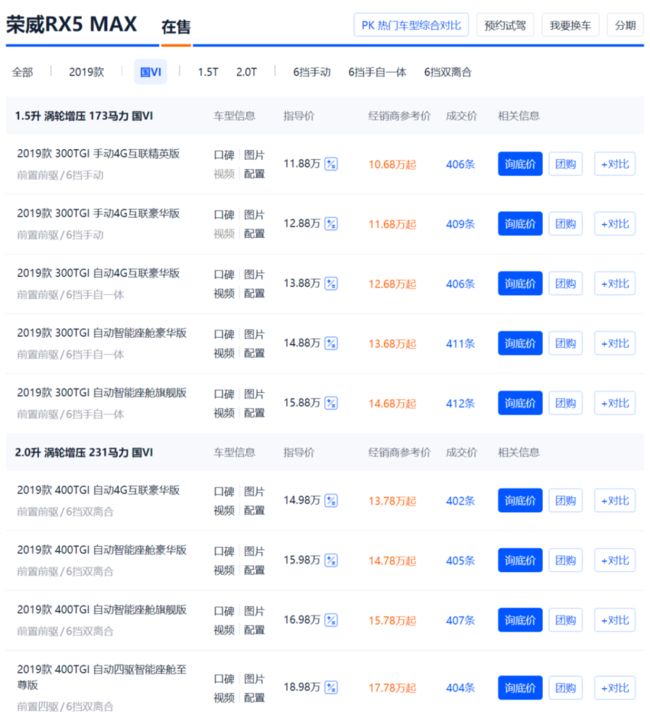
Task: View 405条 transaction prices
Action: 460,561
